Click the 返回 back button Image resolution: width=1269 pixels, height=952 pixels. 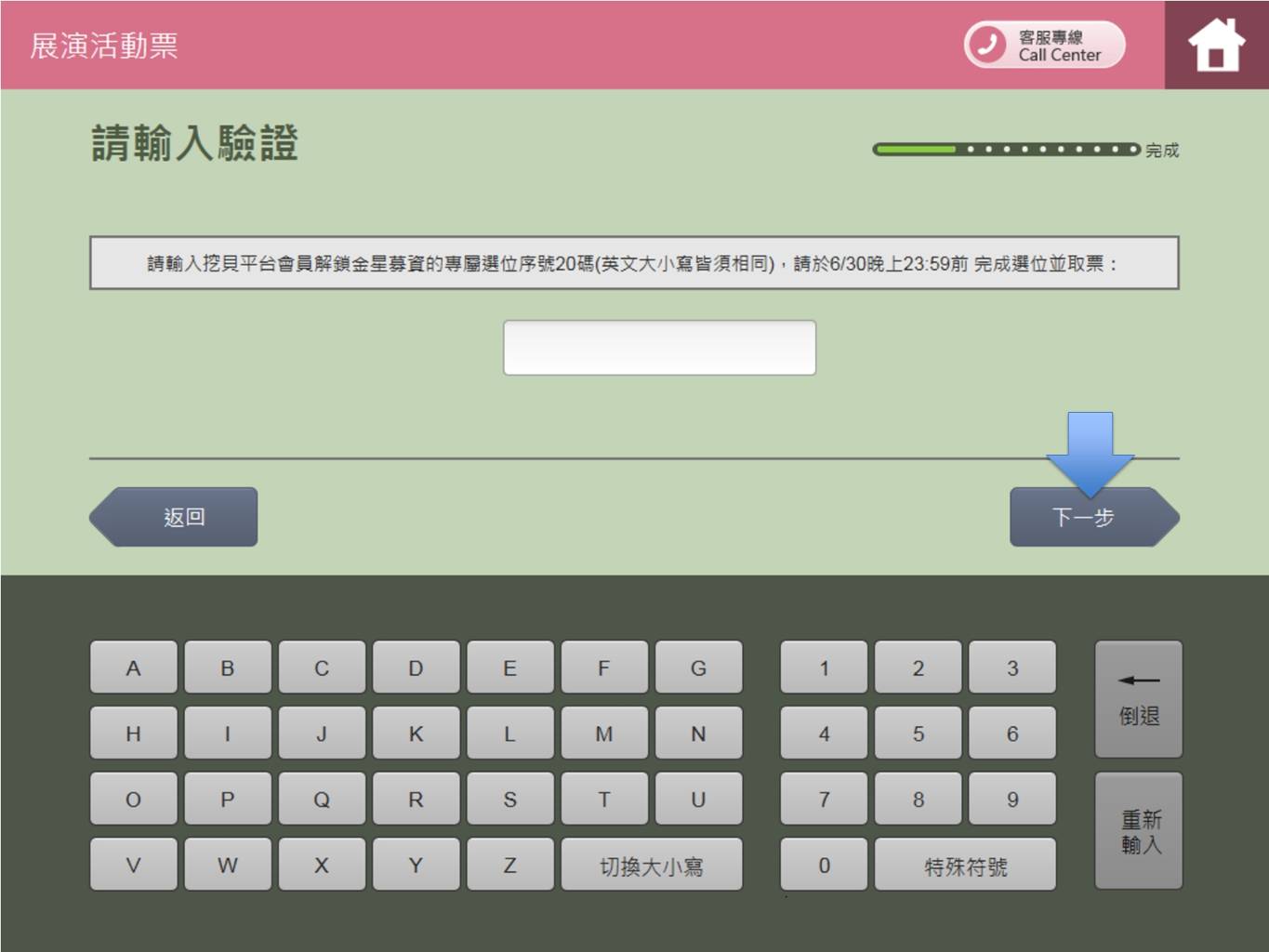click(175, 518)
